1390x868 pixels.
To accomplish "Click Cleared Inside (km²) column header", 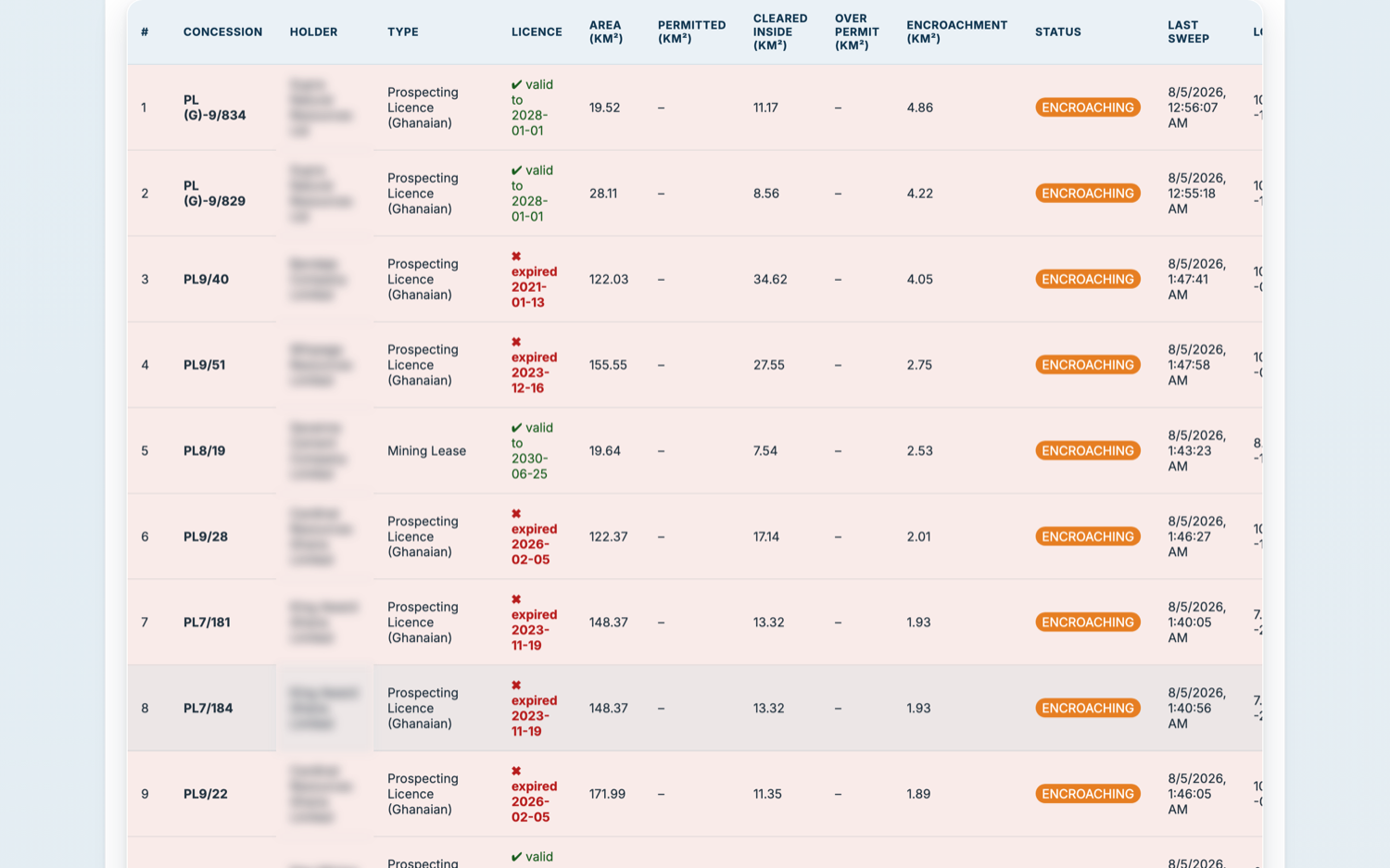I will click(x=780, y=31).
